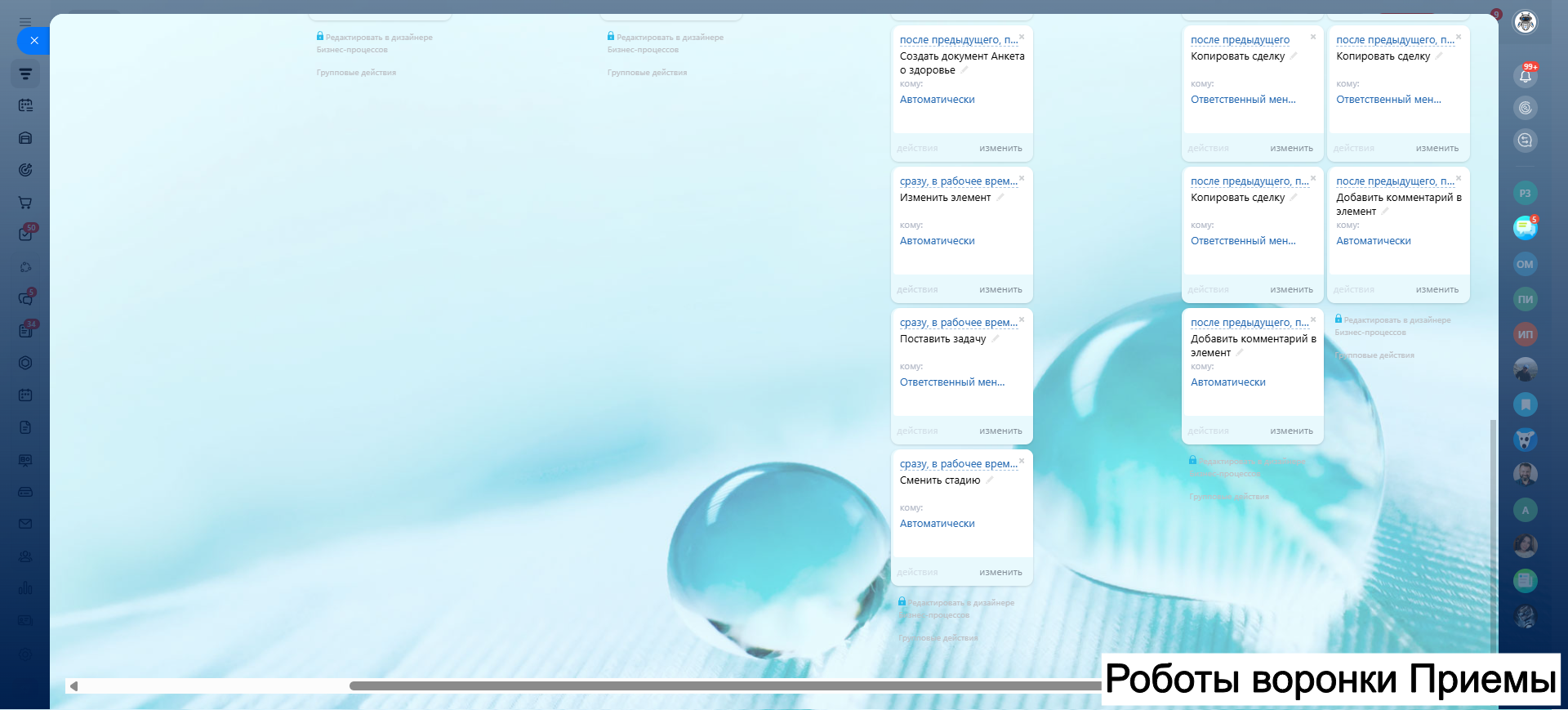Open the blue bookmark icon in right panel
This screenshot has width=1568, height=710.
click(x=1526, y=404)
